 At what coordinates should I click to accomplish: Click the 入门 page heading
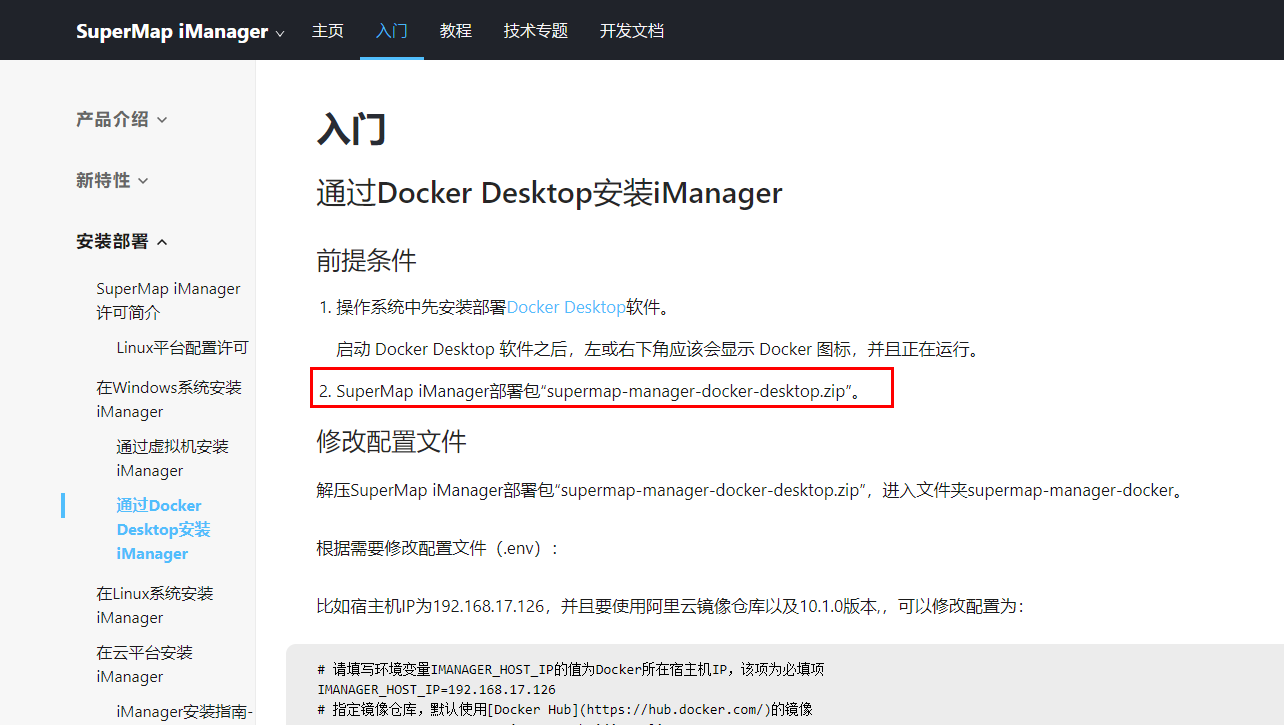click(351, 130)
